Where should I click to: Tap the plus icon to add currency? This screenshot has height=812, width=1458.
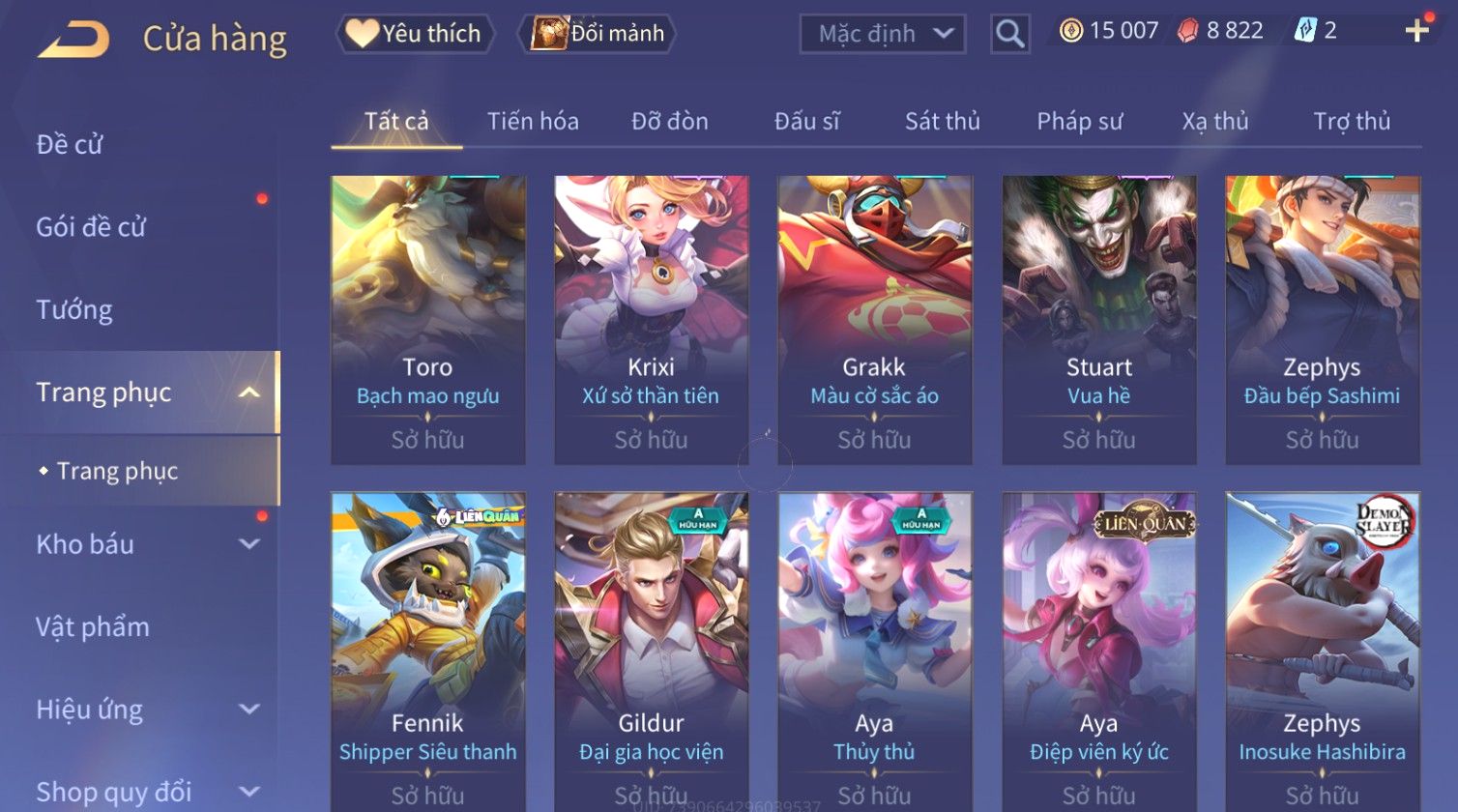(1416, 31)
